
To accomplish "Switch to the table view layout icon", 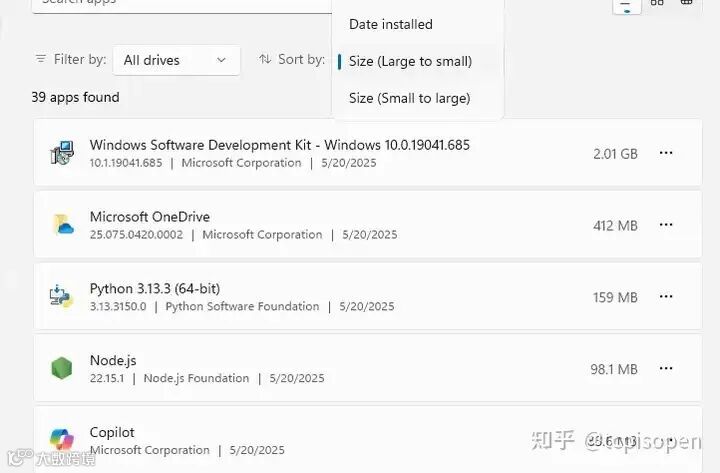I will (x=687, y=3).
